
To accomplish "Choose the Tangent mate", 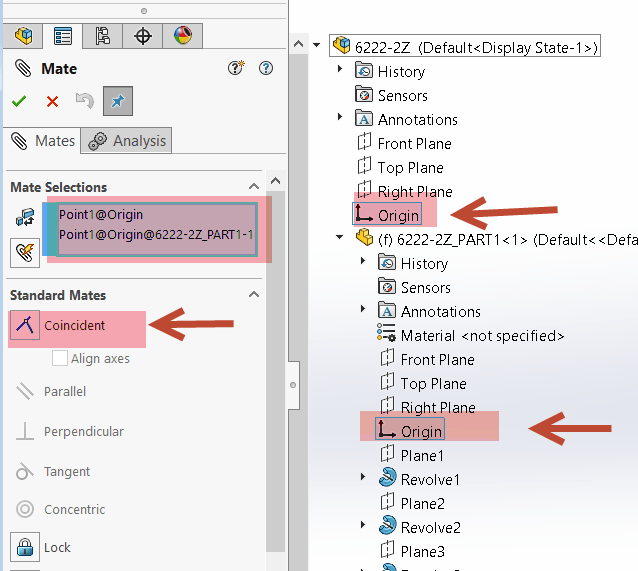I will [x=53, y=471].
